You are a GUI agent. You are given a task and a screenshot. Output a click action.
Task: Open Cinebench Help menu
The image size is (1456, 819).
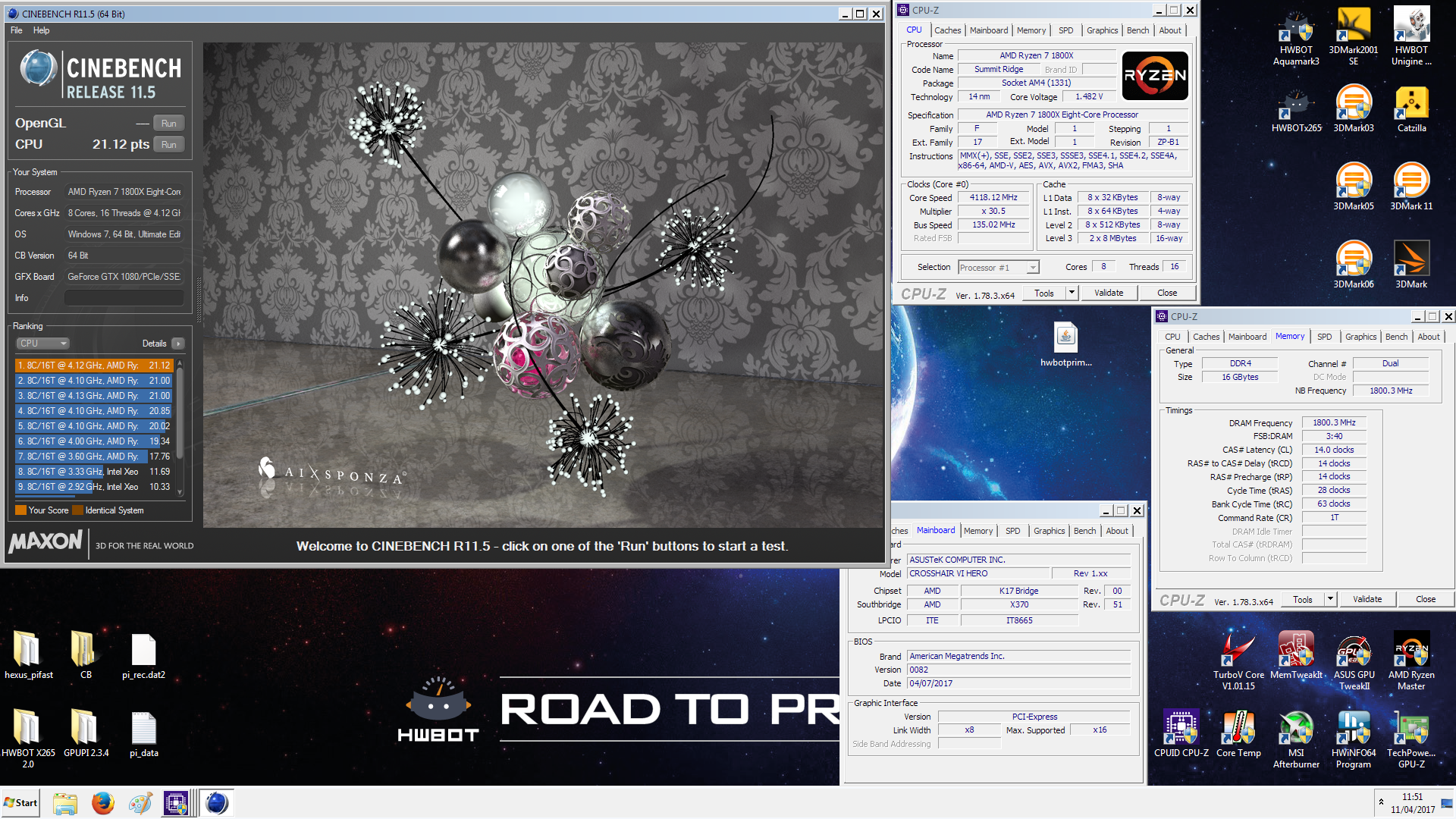click(x=41, y=30)
